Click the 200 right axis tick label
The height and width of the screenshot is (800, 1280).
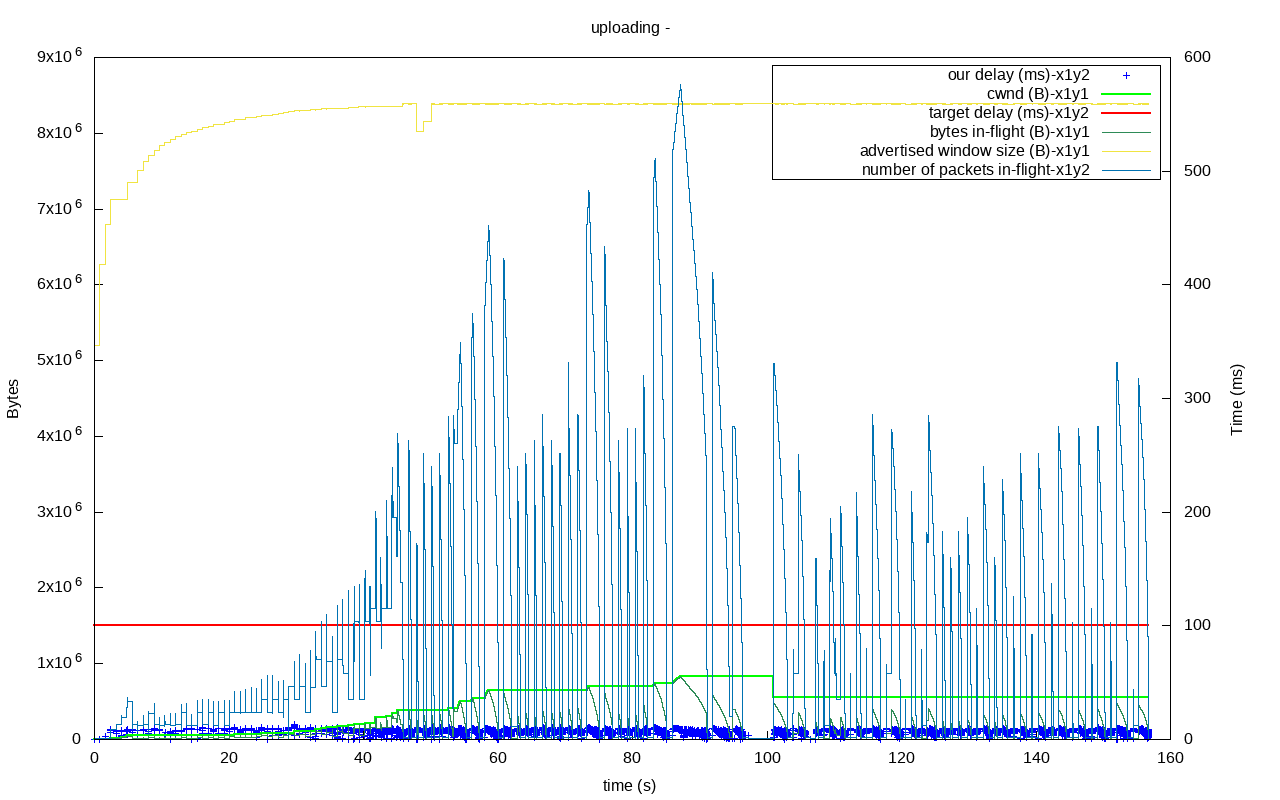(x=1198, y=512)
